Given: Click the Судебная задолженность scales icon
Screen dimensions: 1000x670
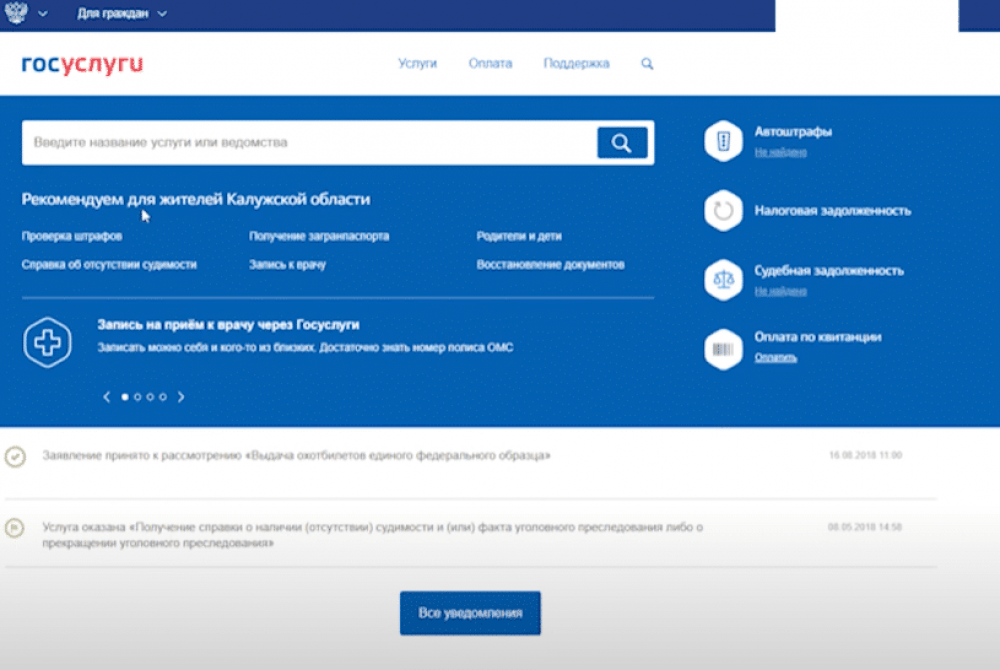Looking at the screenshot, I should [723, 280].
